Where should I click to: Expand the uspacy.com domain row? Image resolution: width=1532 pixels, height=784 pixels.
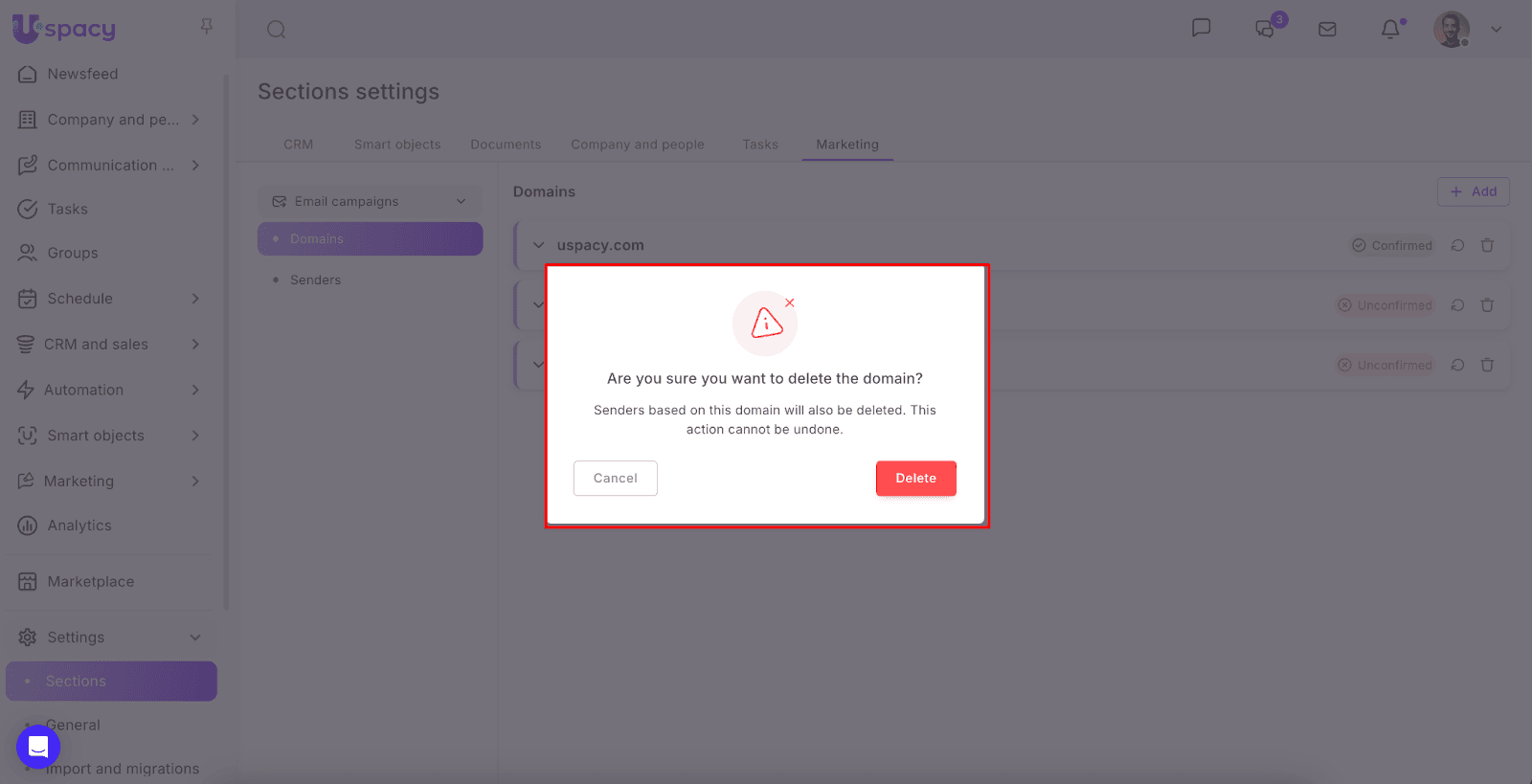point(538,245)
